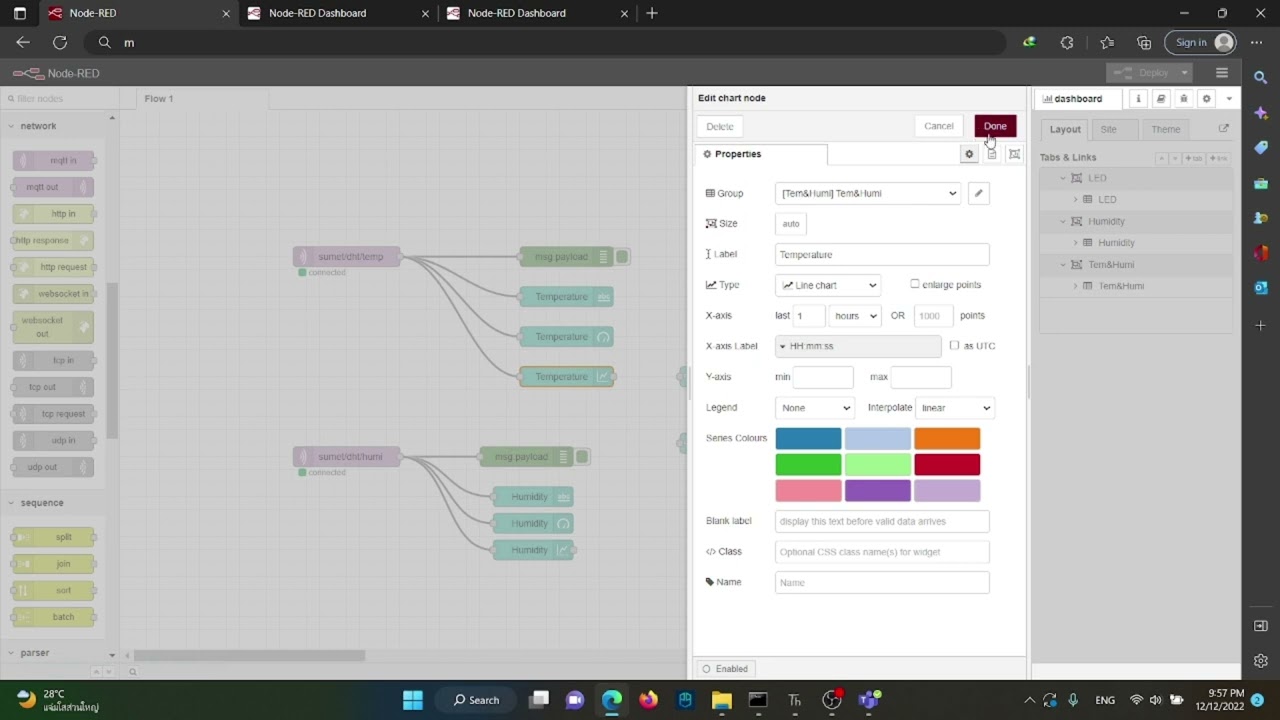Select the Properties tab in edit panel
This screenshot has height=720, width=1280.
pos(761,154)
